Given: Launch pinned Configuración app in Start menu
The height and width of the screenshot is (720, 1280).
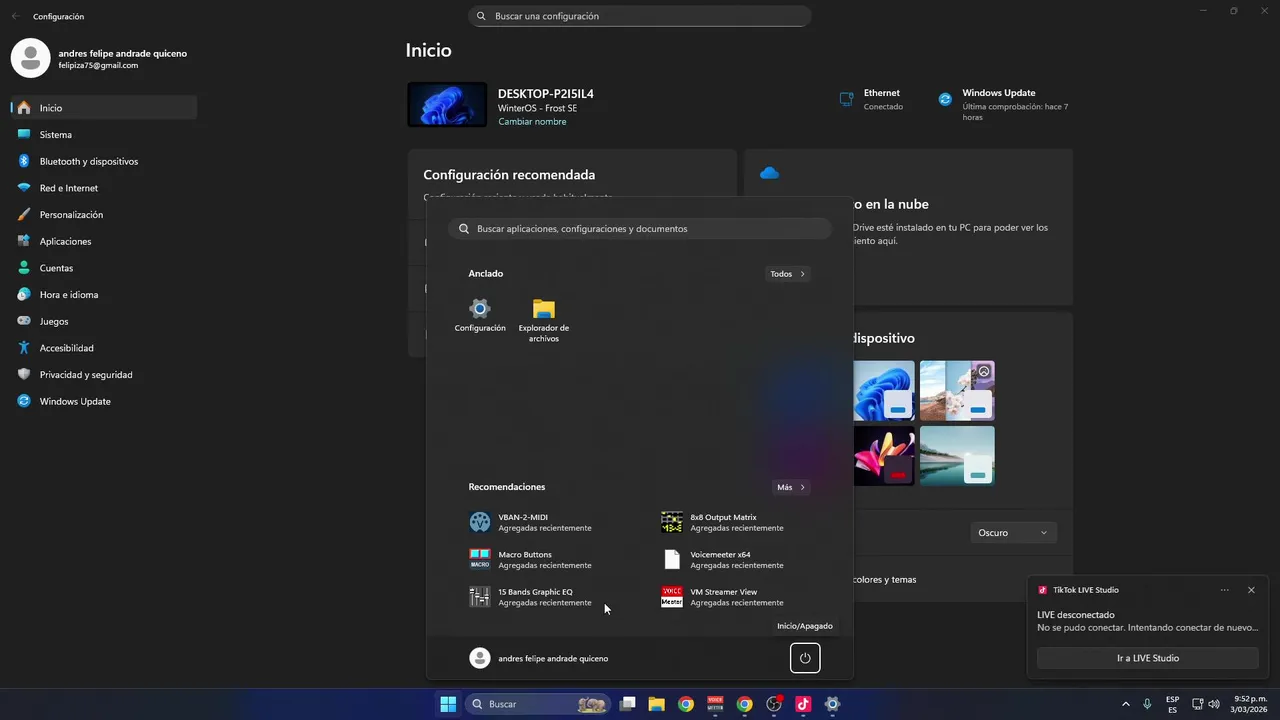Looking at the screenshot, I should pyautogui.click(x=480, y=315).
